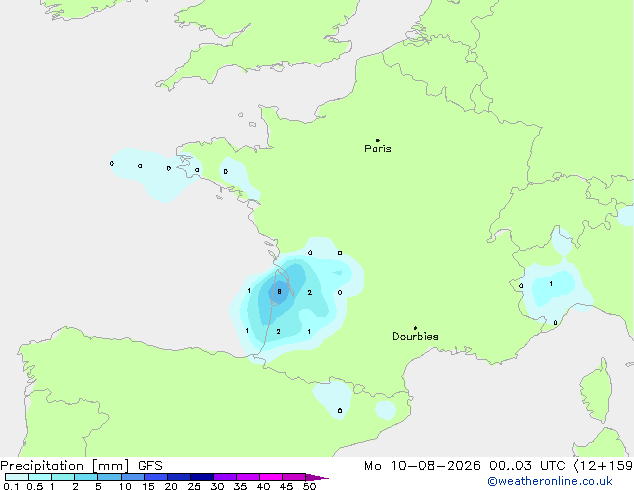Pick the 45 to 50 mm magenta legend swatch
The height and width of the screenshot is (490, 634).
click(x=294, y=477)
